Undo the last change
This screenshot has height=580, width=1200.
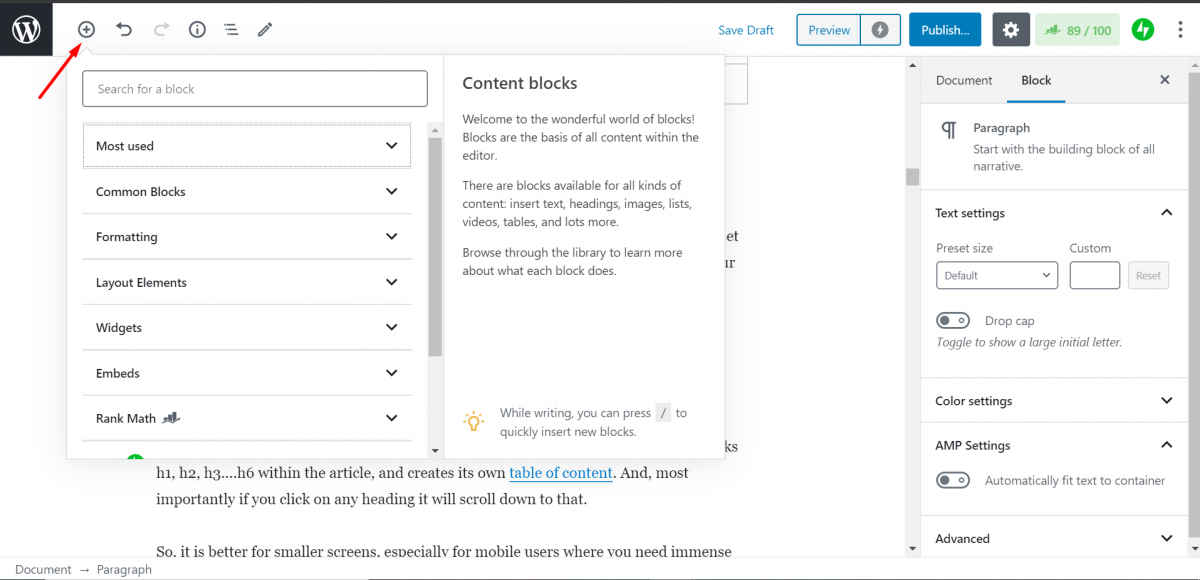pyautogui.click(x=124, y=29)
